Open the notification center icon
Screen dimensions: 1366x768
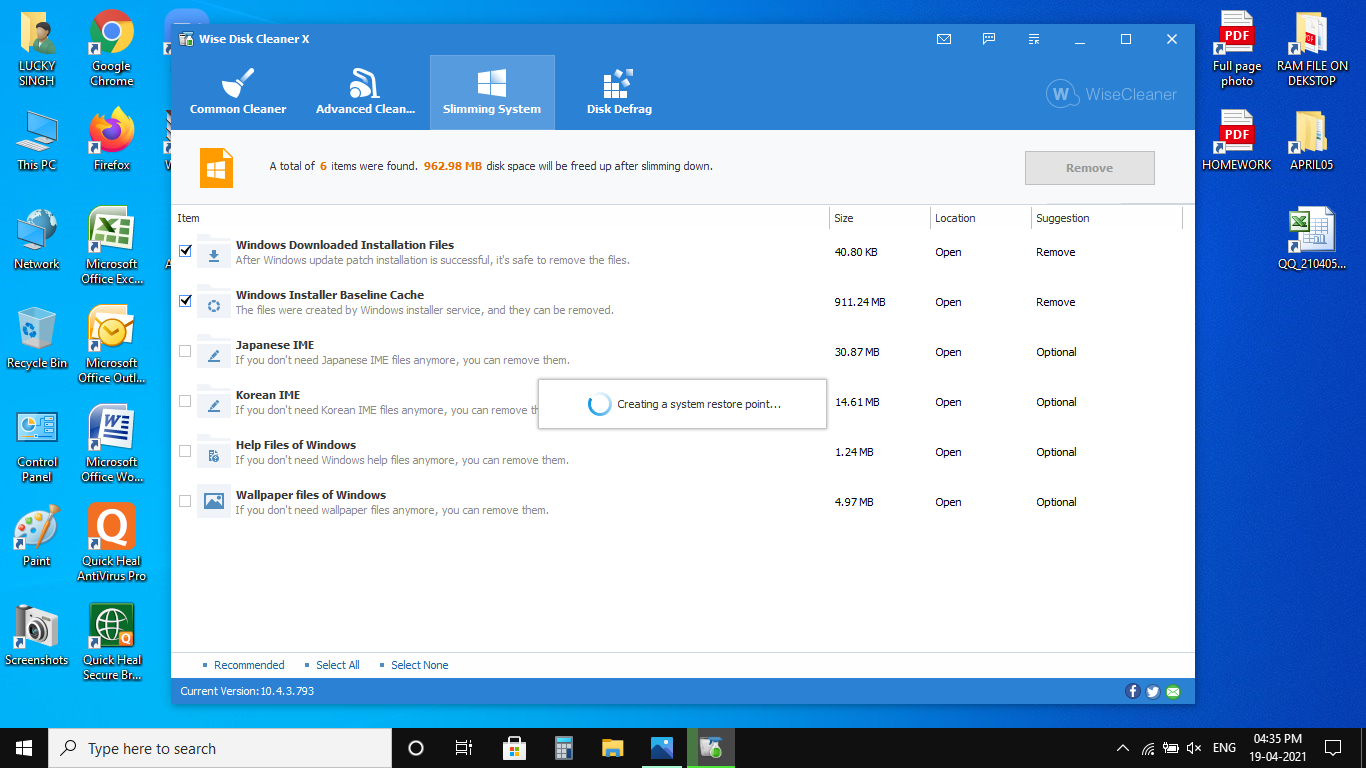coord(1332,748)
